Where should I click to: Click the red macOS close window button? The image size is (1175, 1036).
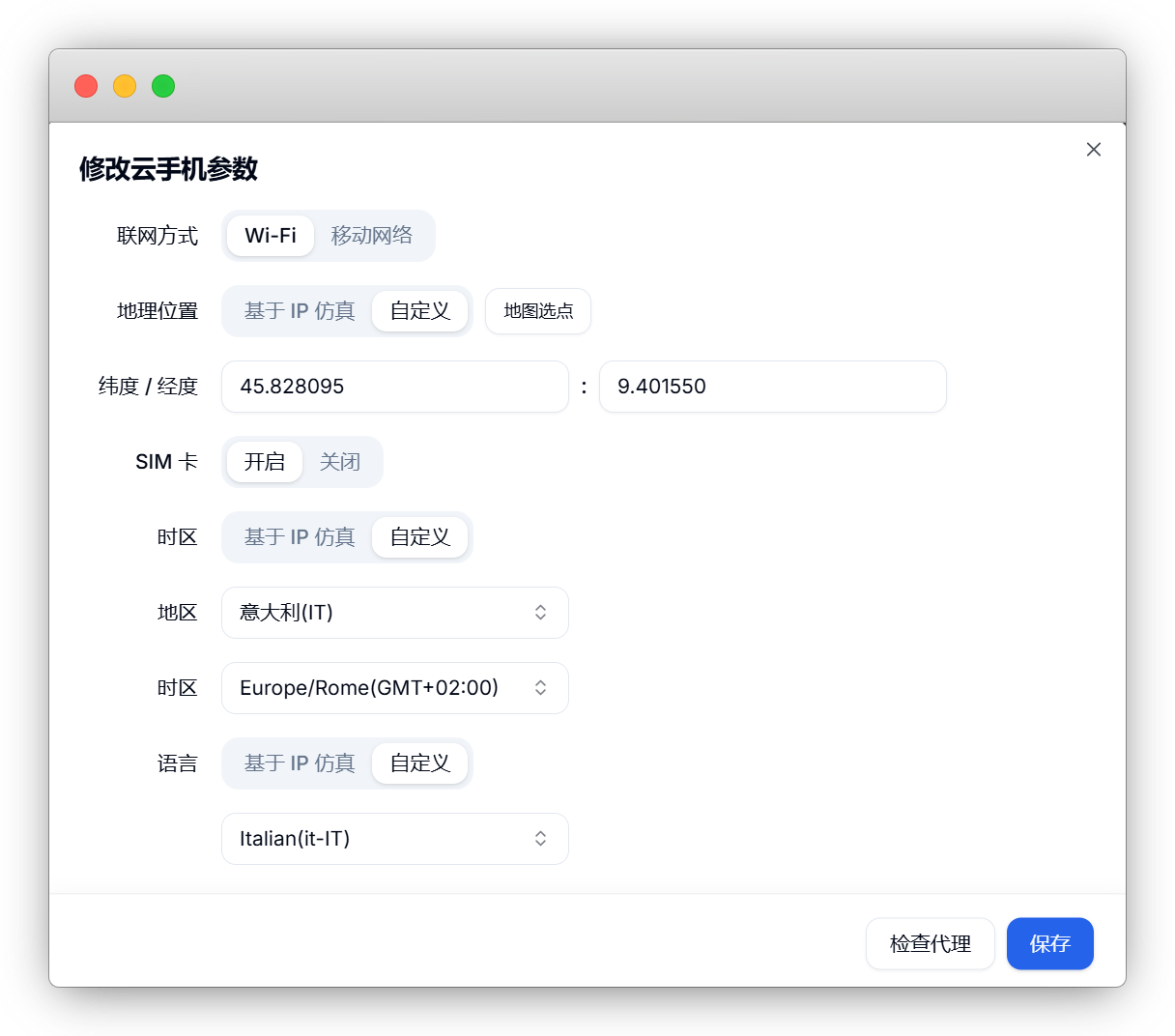[86, 86]
